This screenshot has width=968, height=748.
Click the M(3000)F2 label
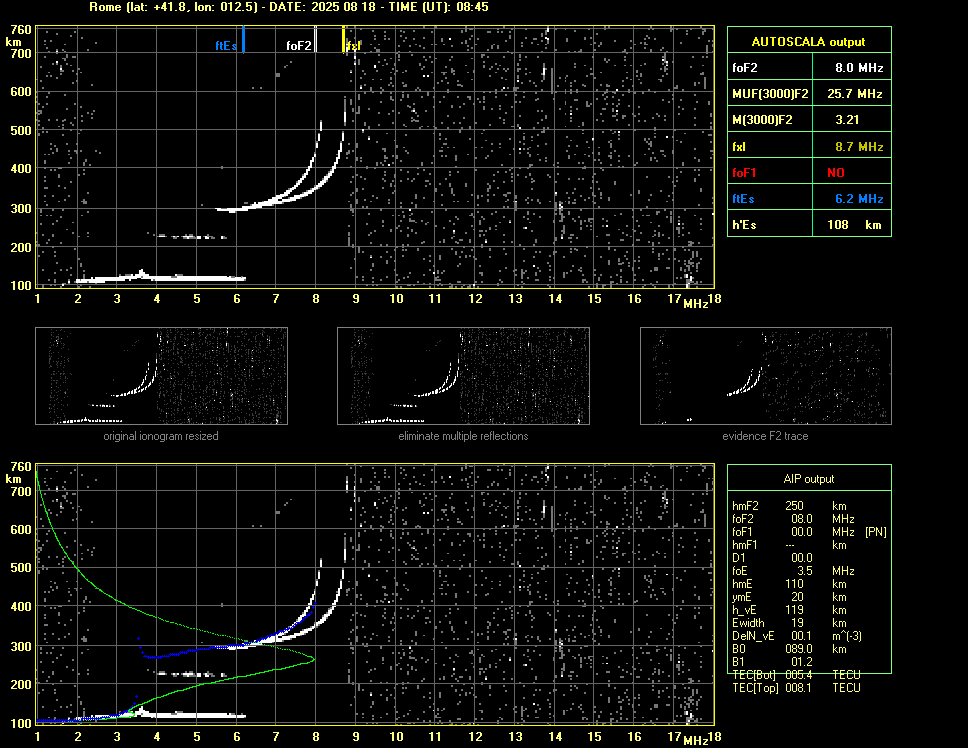tap(762, 120)
